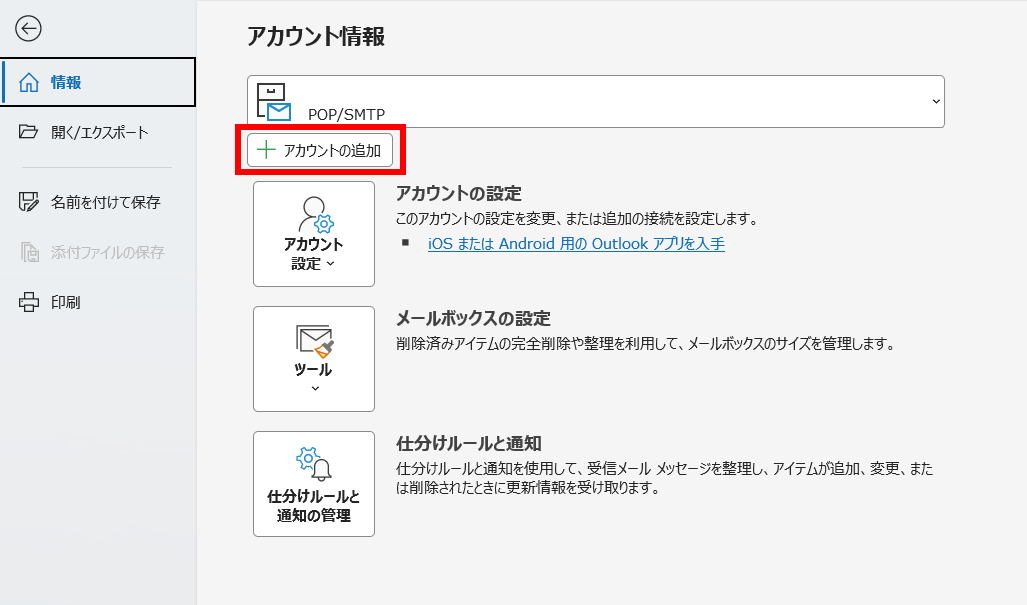Click the back arrow to exit account info
Screen dimensions: 1027x605
point(29,28)
